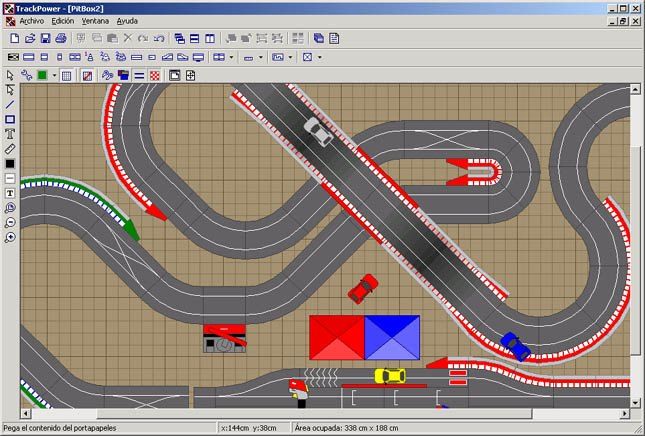Save the track with floppy disk icon
This screenshot has height=436, width=645.
[x=45, y=39]
